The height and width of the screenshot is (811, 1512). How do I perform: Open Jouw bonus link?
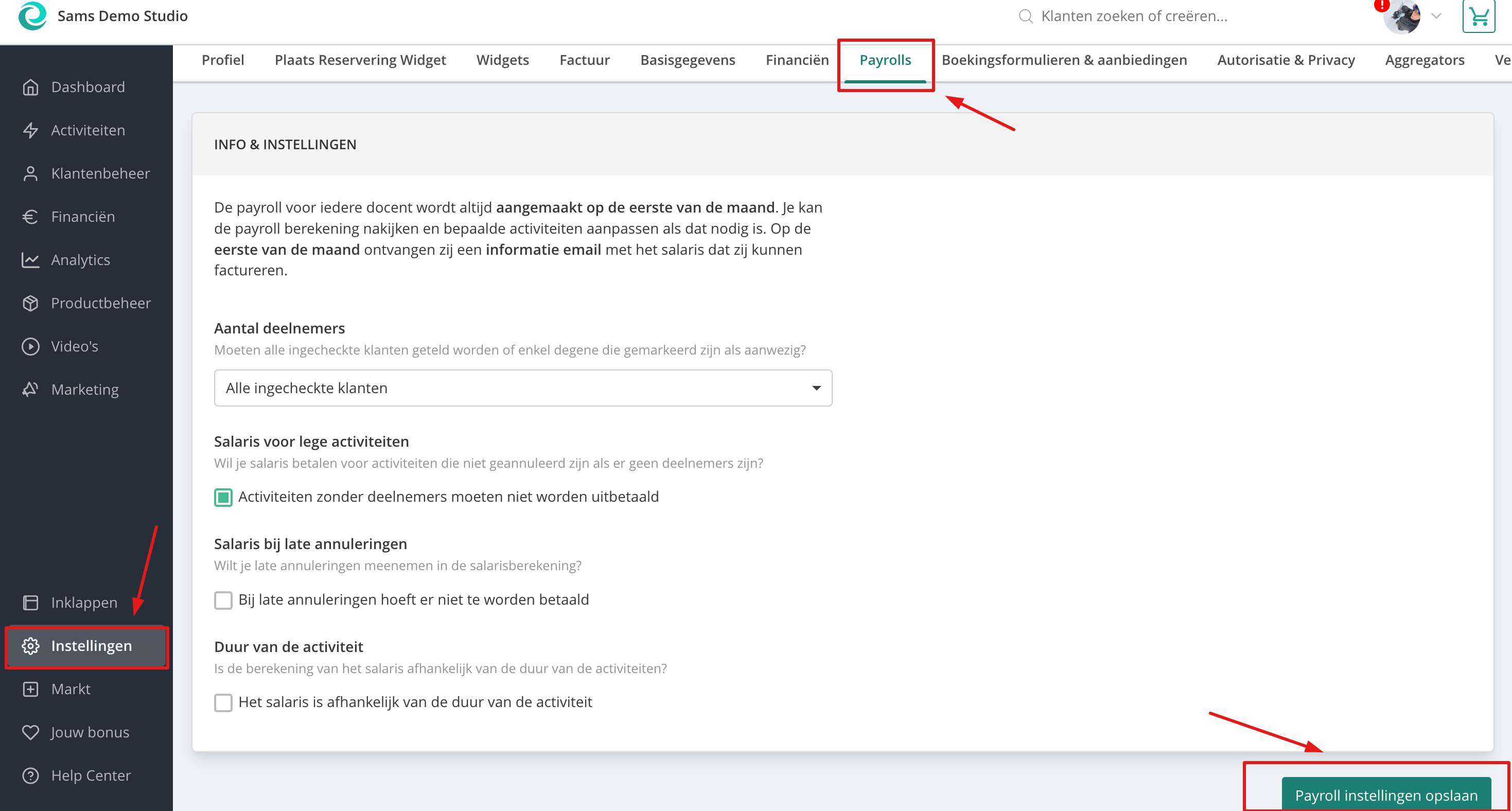point(90,732)
